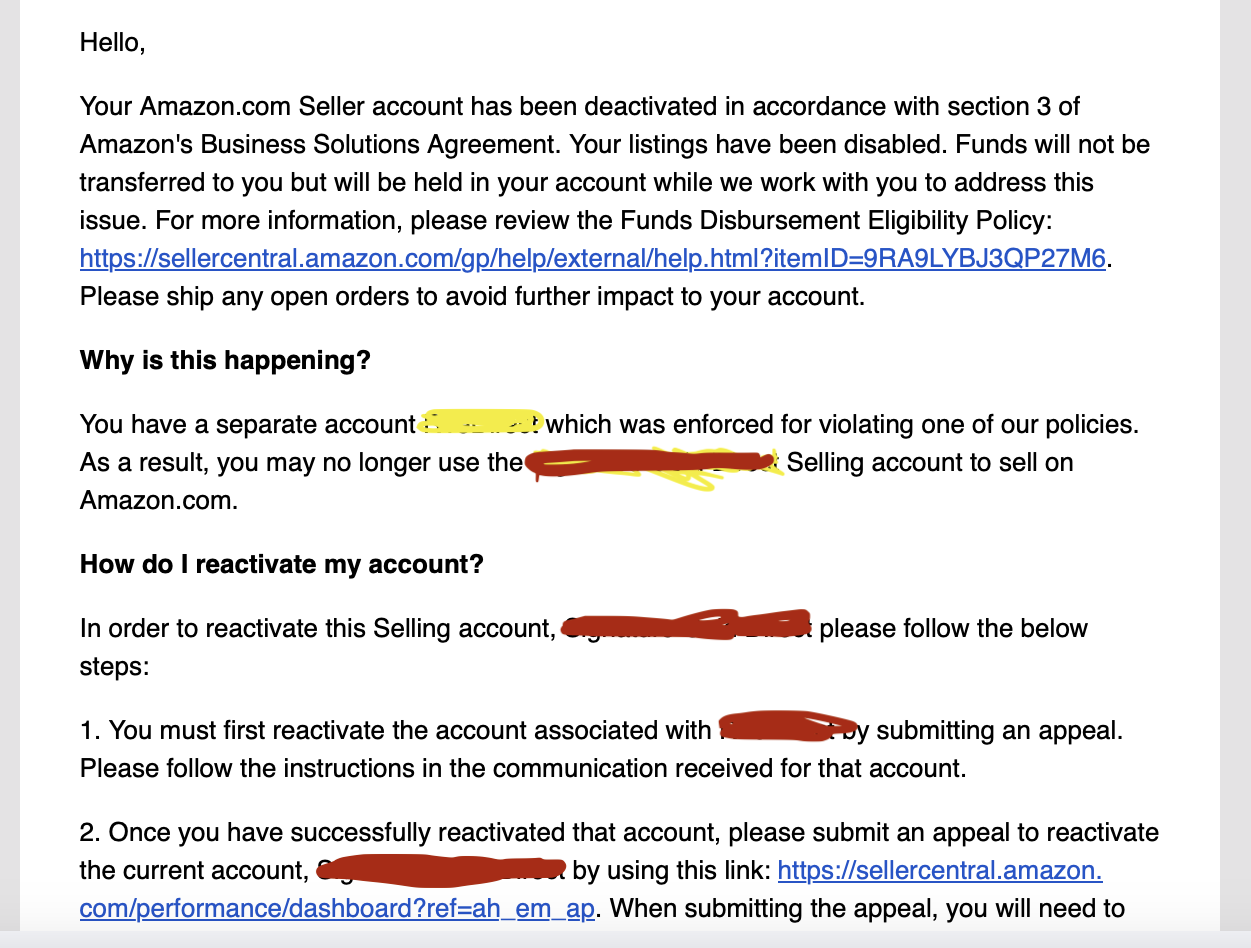Click the "Amazon's Business Solutions Agreement" text
This screenshot has width=1251, height=948.
click(322, 145)
